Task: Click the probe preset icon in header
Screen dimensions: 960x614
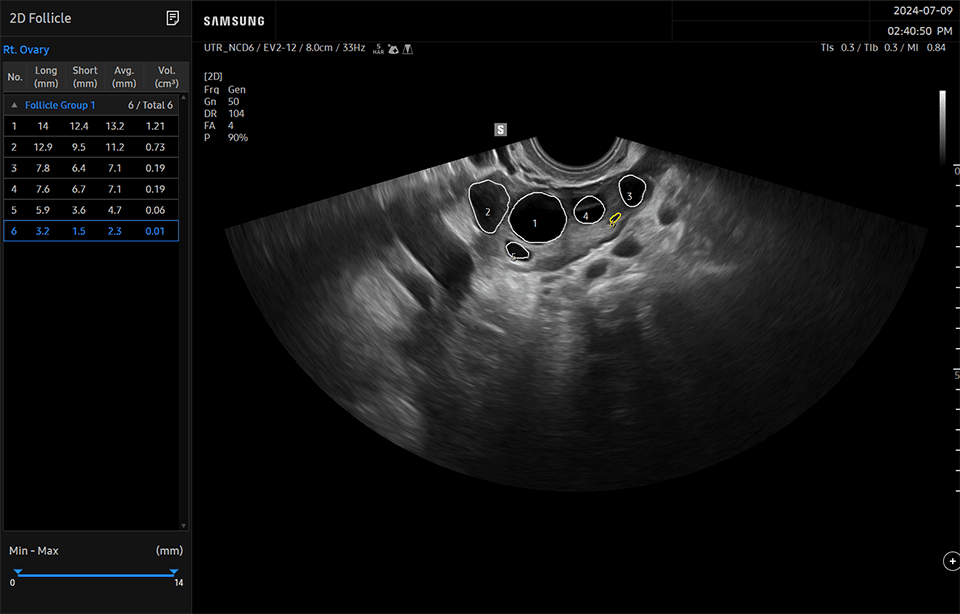Action: [x=393, y=48]
